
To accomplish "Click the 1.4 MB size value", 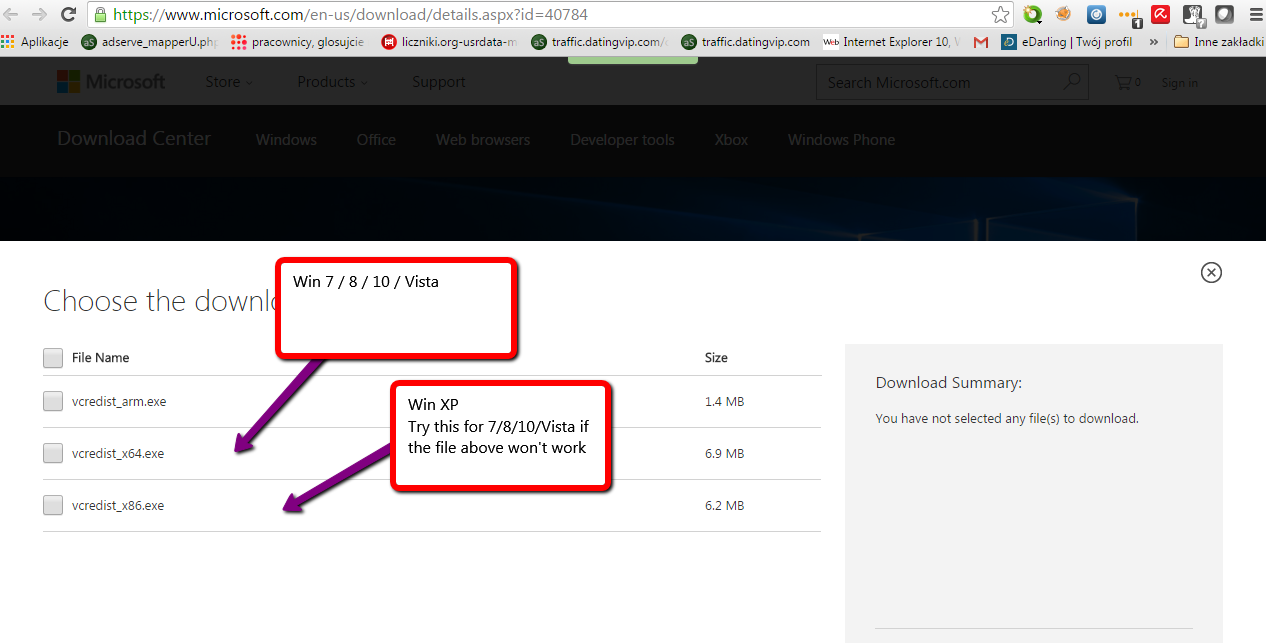I will click(724, 402).
